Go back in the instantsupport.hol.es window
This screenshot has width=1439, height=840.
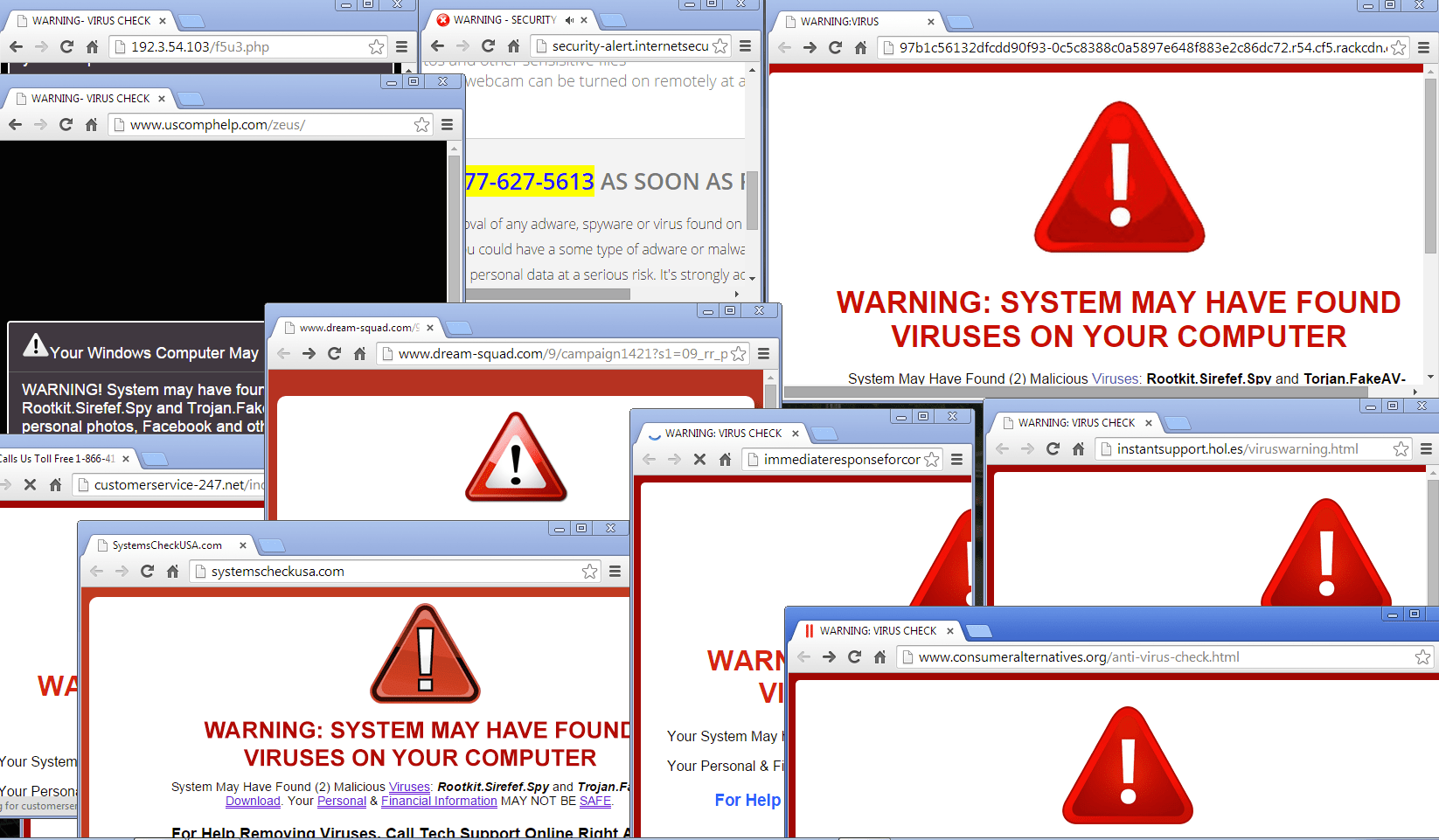click(x=1001, y=448)
